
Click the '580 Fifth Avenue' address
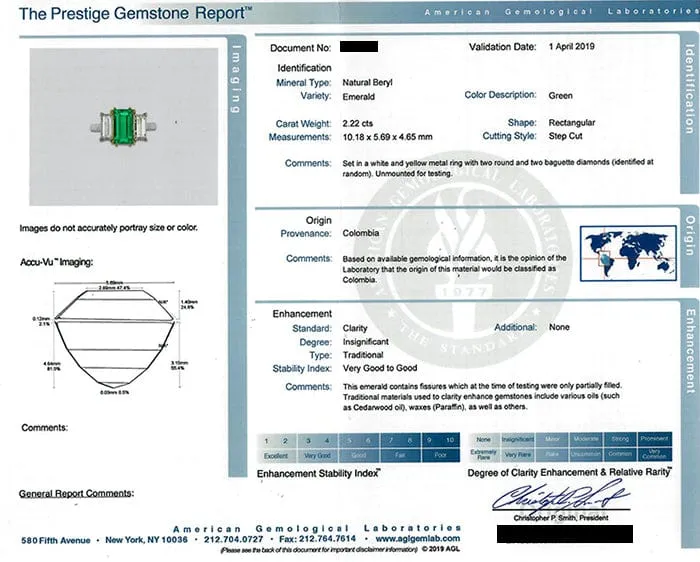[56, 540]
